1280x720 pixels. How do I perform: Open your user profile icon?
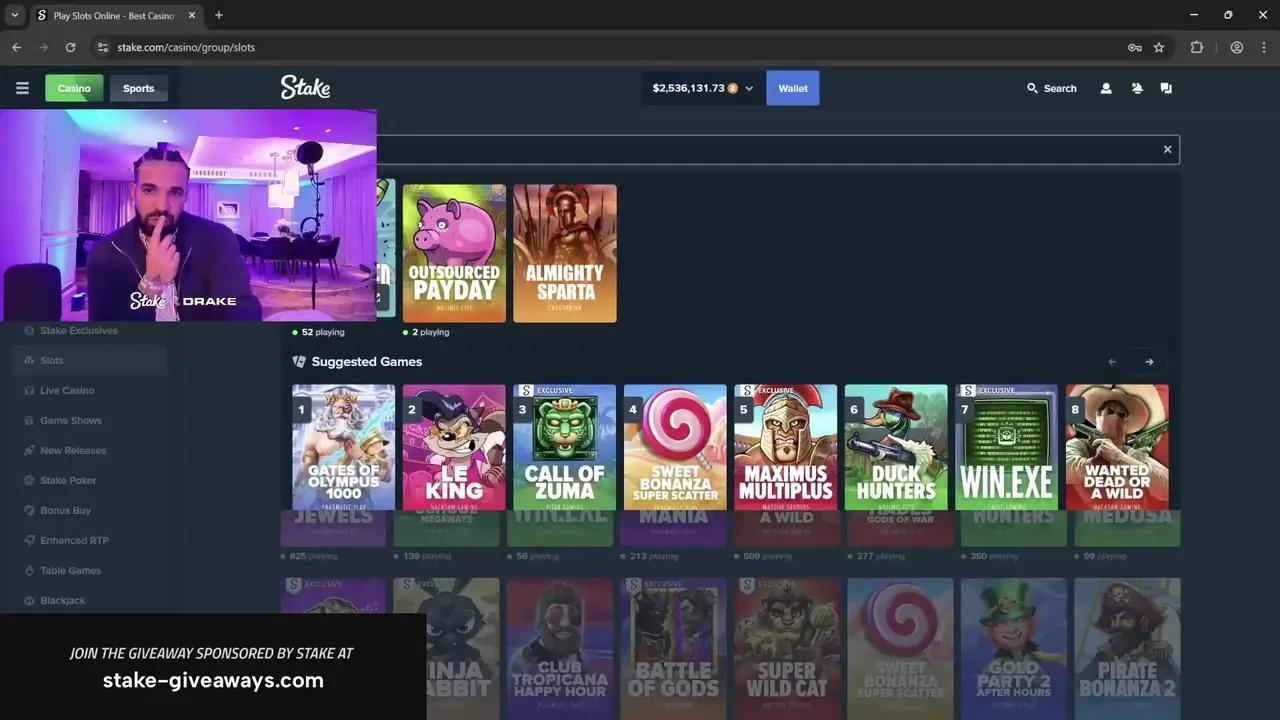point(1106,88)
